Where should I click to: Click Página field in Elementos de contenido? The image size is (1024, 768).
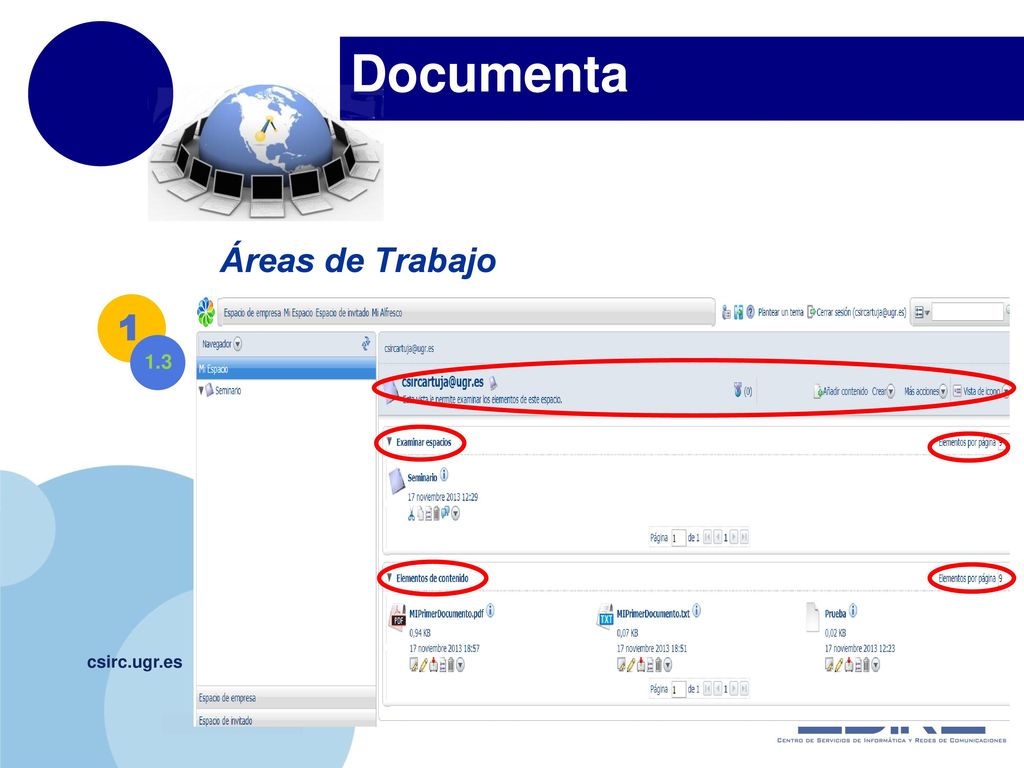678,690
